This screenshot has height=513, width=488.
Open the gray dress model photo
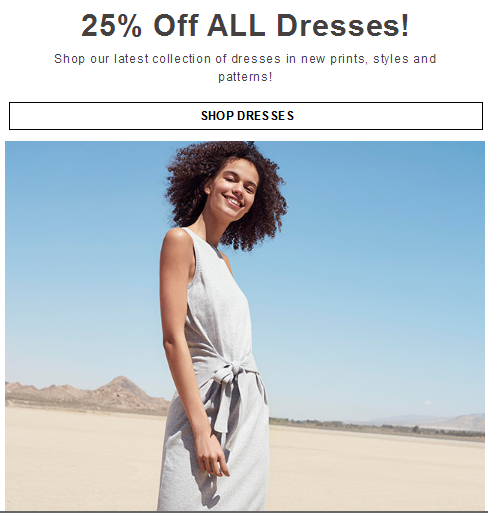[245, 326]
